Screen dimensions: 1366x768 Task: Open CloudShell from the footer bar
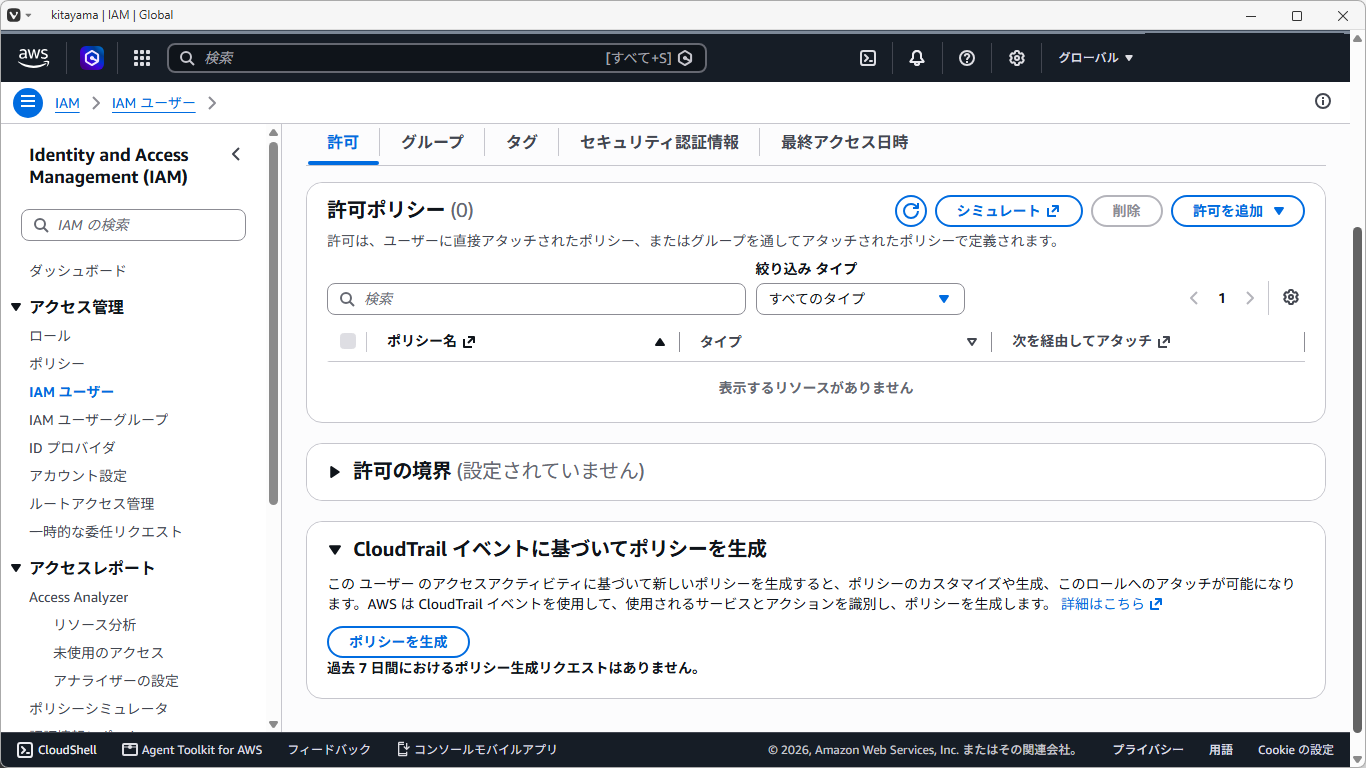tap(57, 750)
